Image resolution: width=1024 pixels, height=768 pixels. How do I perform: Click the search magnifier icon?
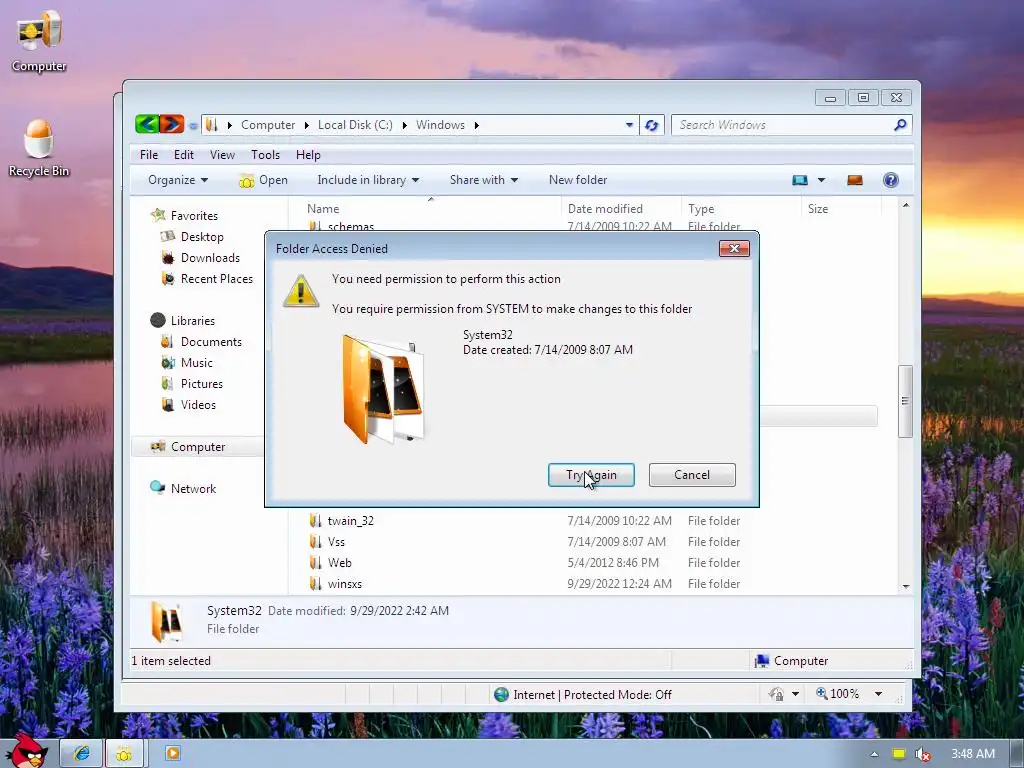pyautogui.click(x=900, y=125)
